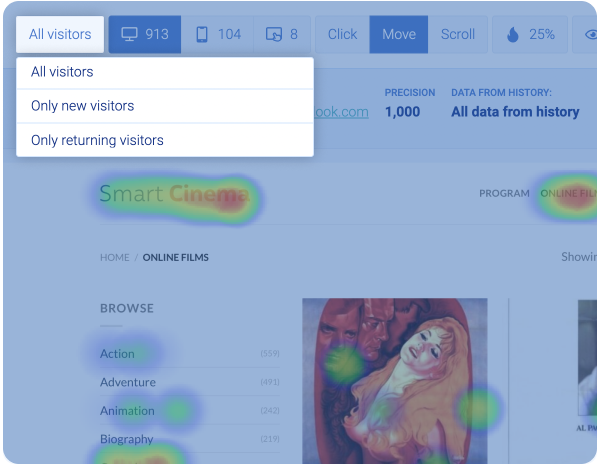
Task: Click the mobile phone icon
Action: 202,34
